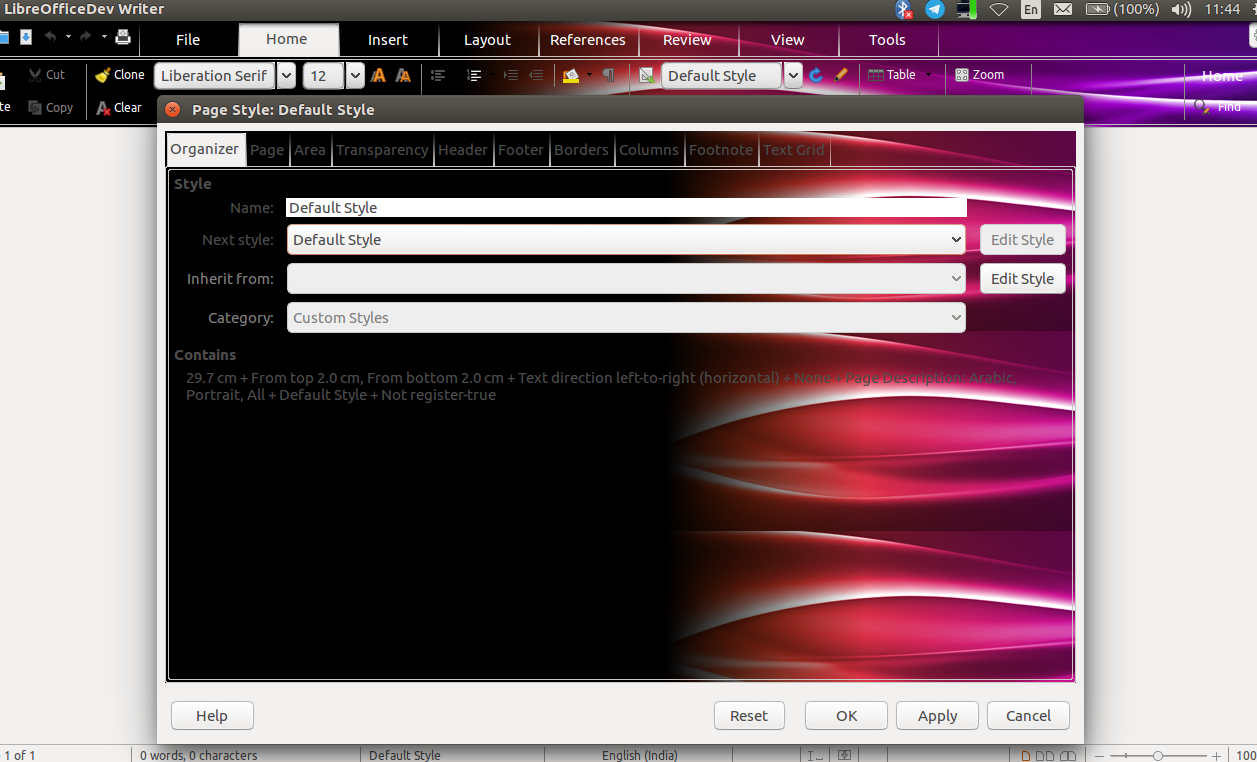Viewport: 1257px width, 762px height.
Task: Open the Inherit from dropdown
Action: pyautogui.click(x=626, y=279)
